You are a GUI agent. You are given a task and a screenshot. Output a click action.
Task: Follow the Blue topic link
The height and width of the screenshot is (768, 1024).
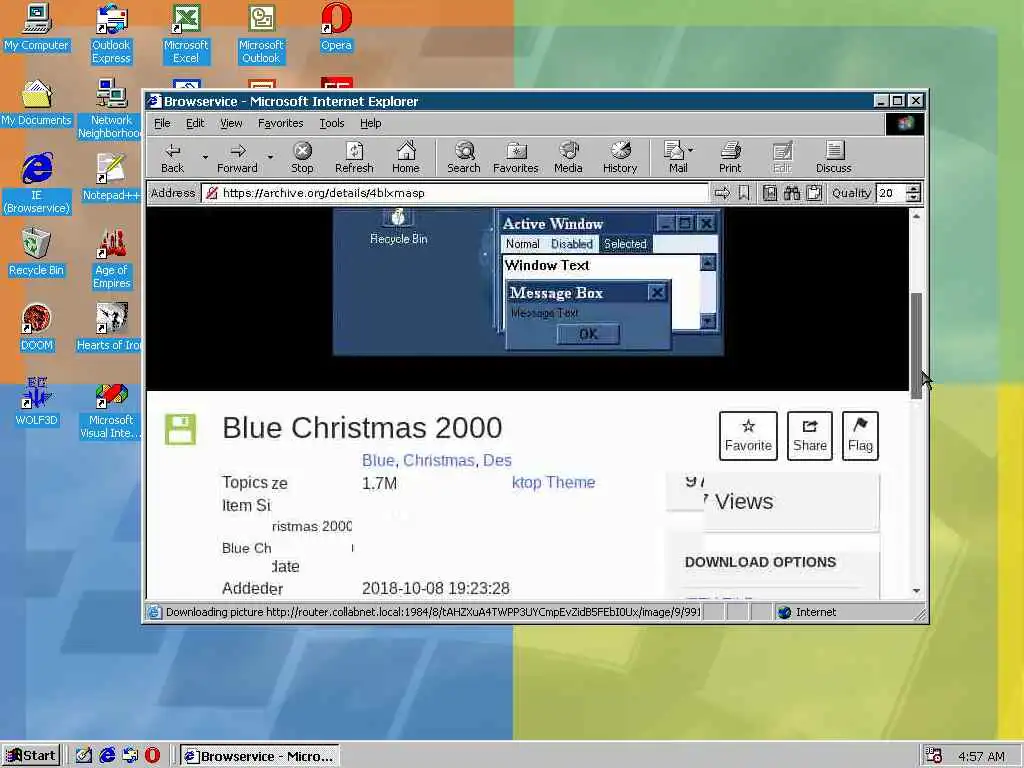378,460
